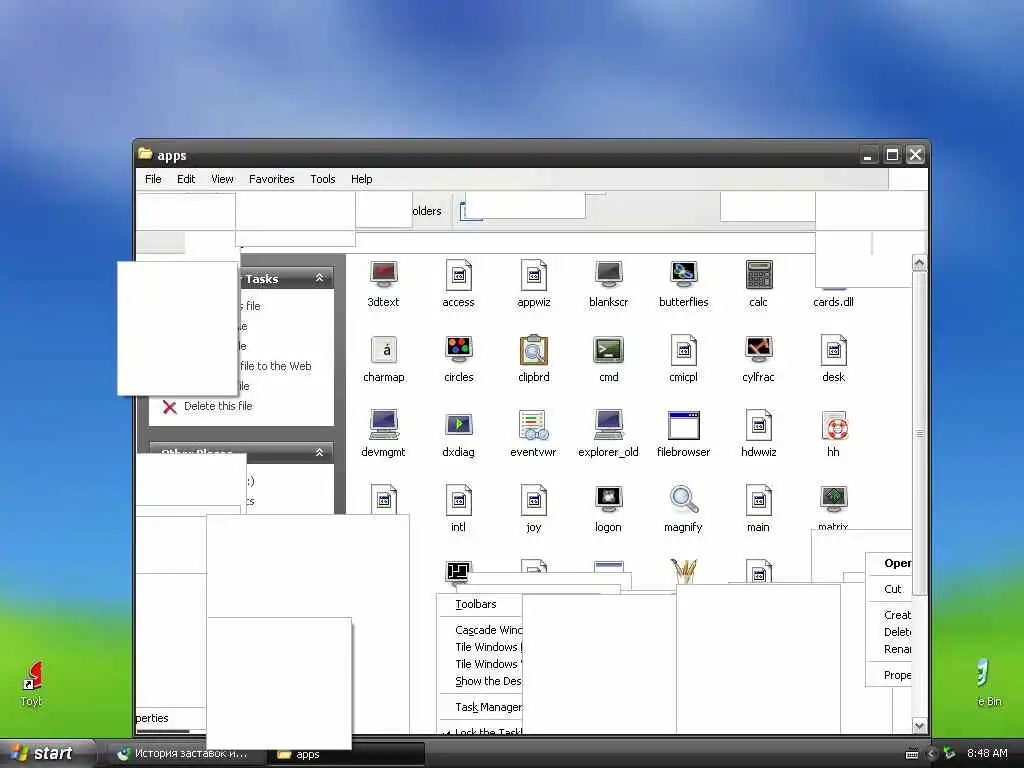
Task: Open the 3dtext screensaver icon
Action: point(383,274)
